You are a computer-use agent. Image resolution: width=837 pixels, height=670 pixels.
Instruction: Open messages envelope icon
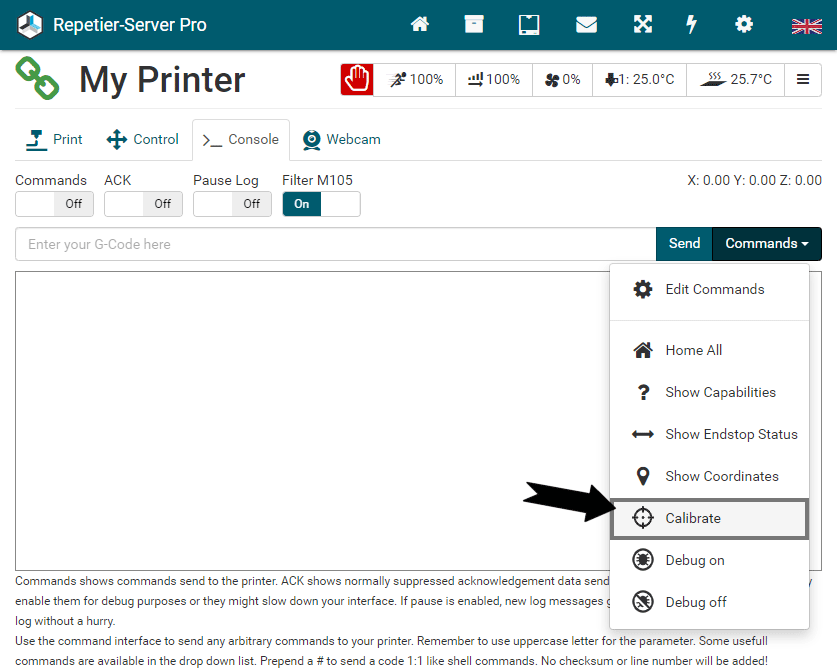pyautogui.click(x=586, y=25)
